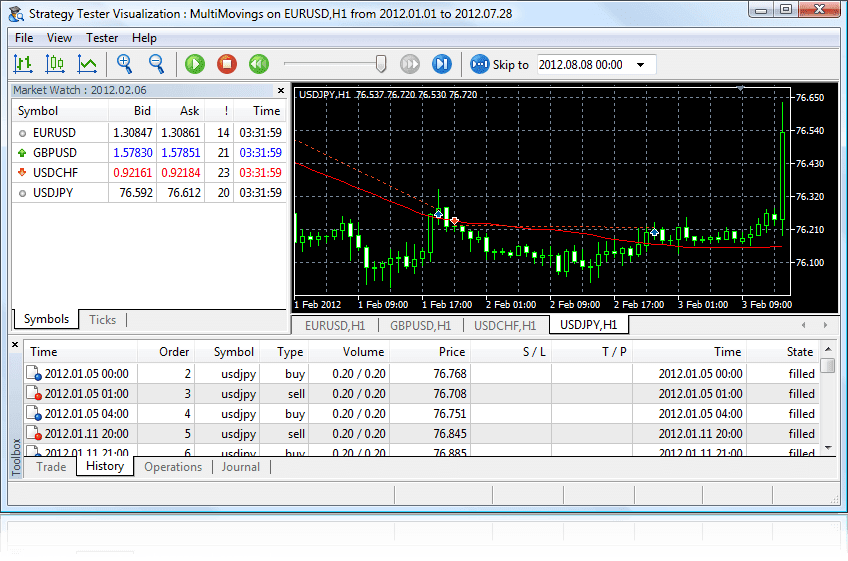Image resolution: width=848 pixels, height=561 pixels.
Task: Click the S / L column header
Action: pos(511,352)
